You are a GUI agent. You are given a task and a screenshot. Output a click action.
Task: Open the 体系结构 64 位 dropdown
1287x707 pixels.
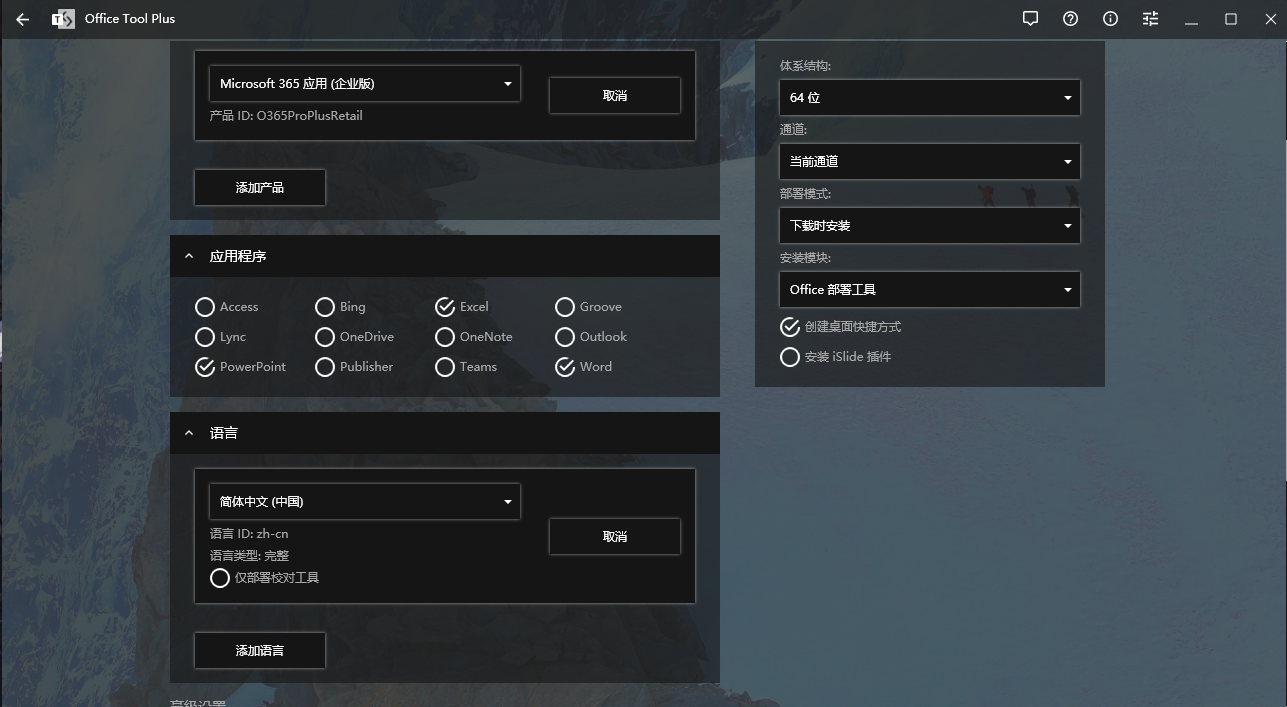click(929, 98)
